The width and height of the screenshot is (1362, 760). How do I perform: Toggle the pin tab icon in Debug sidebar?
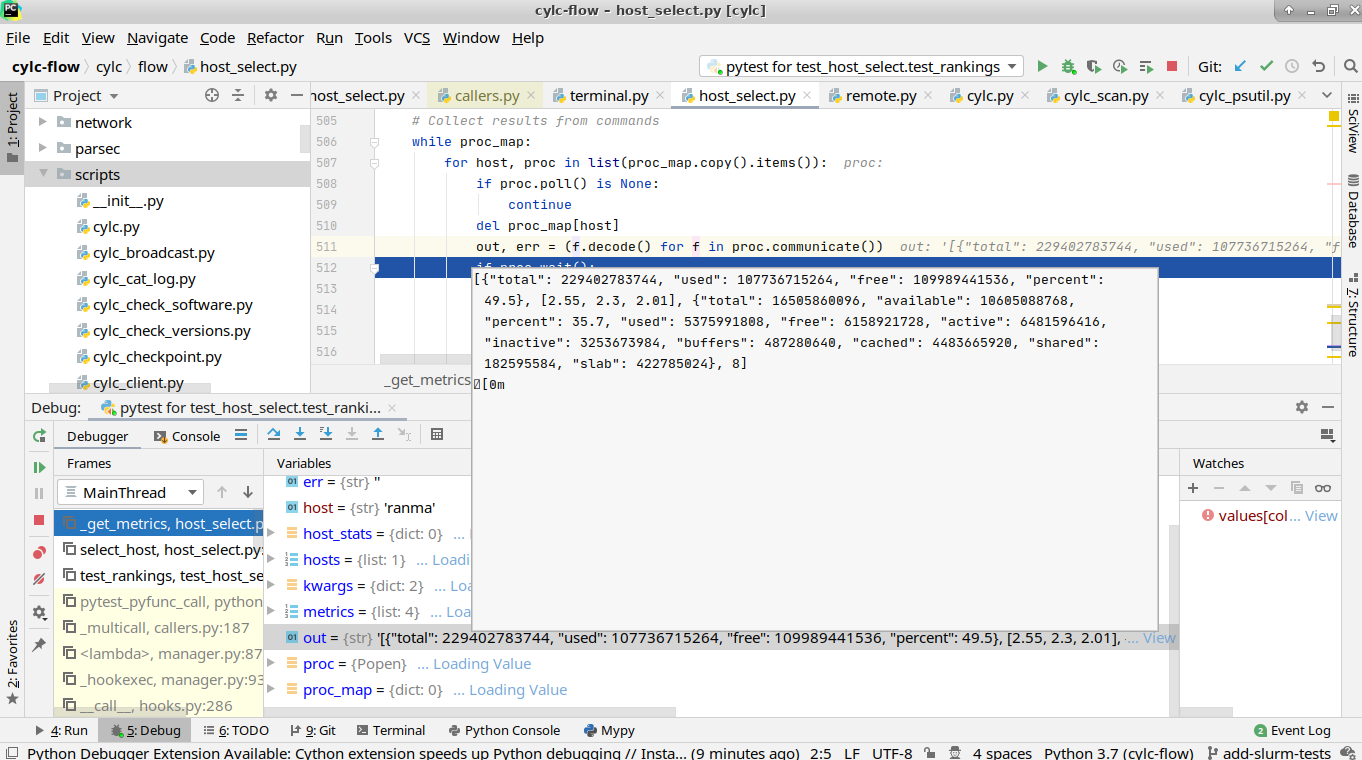pos(39,645)
